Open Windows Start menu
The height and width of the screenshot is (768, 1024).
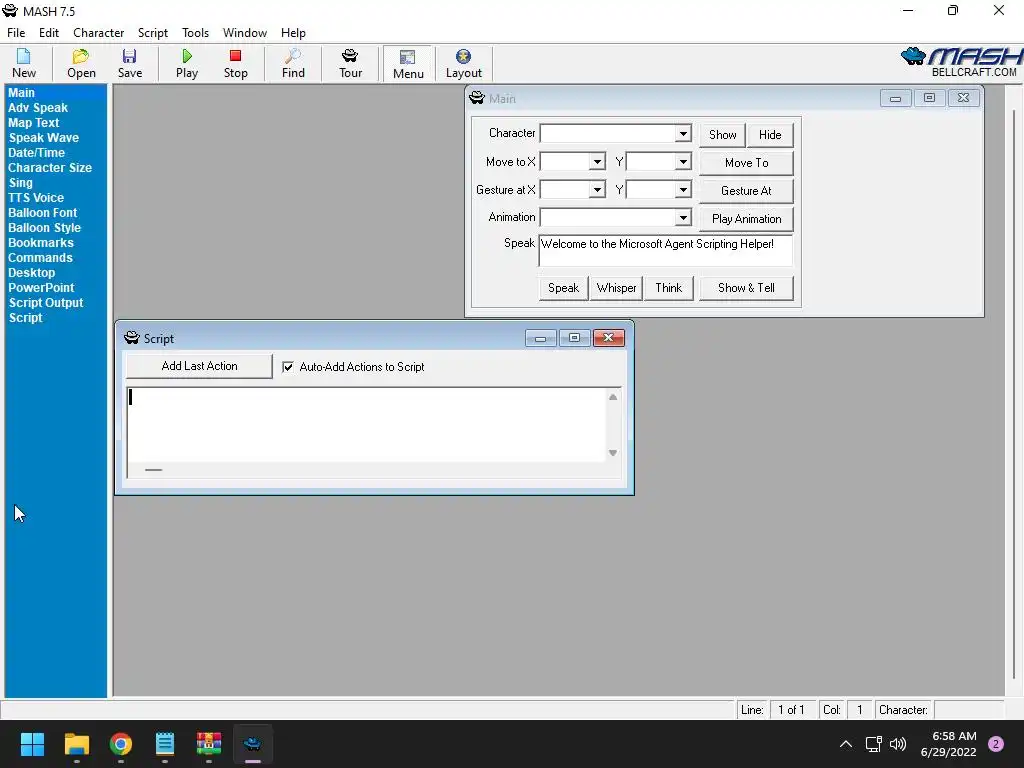[x=32, y=744]
